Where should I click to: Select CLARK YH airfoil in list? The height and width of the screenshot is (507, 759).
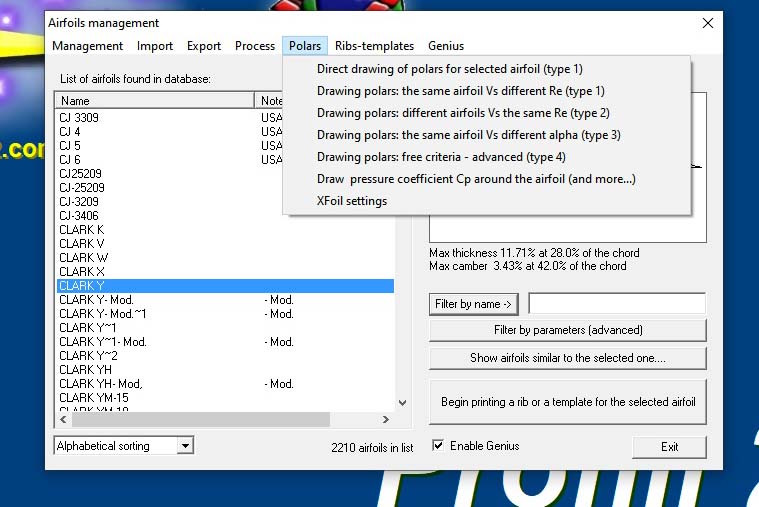[85, 370]
